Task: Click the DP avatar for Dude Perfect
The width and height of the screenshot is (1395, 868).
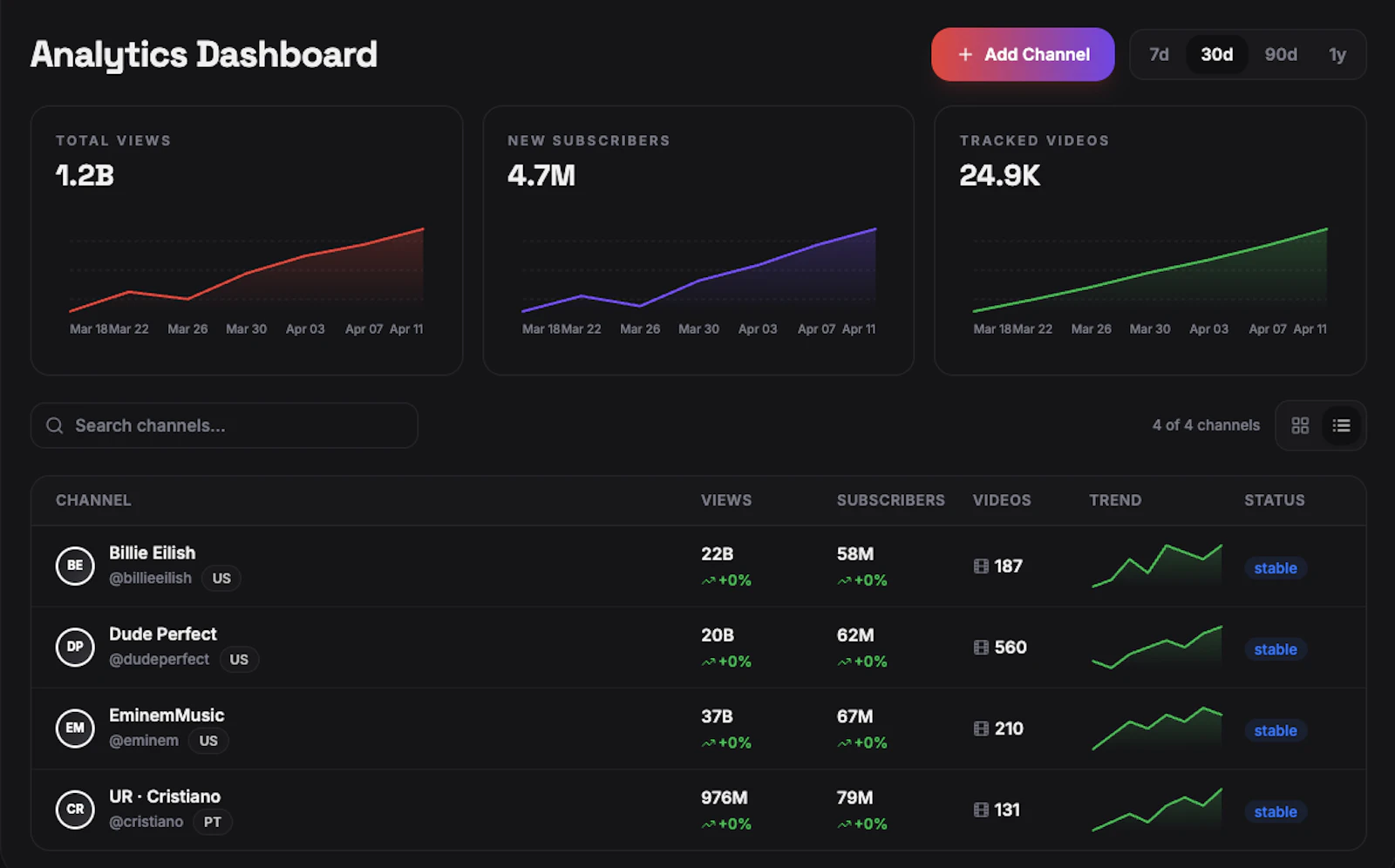Action: 75,647
